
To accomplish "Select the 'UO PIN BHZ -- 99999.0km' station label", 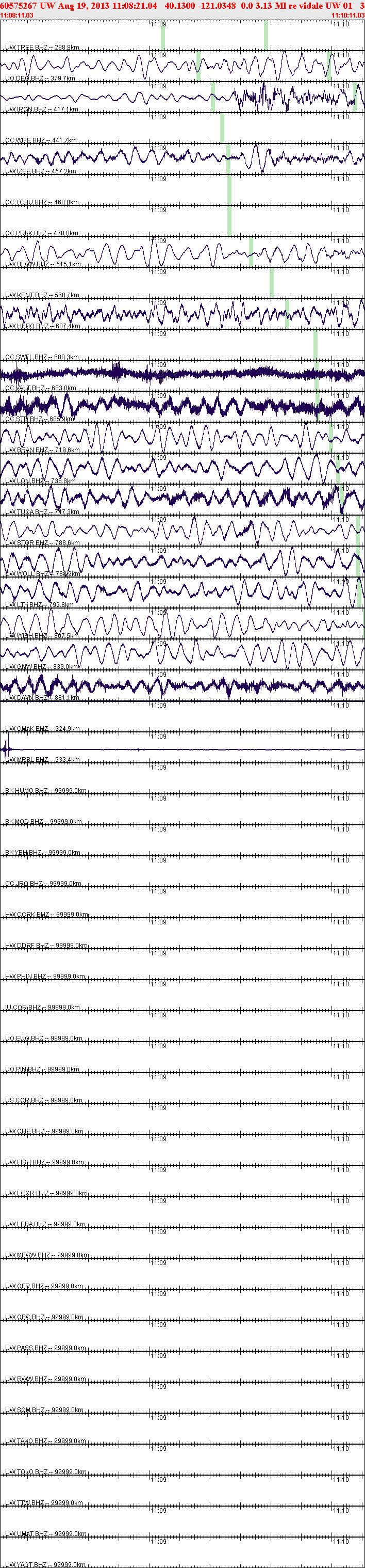I will 43,1070.
